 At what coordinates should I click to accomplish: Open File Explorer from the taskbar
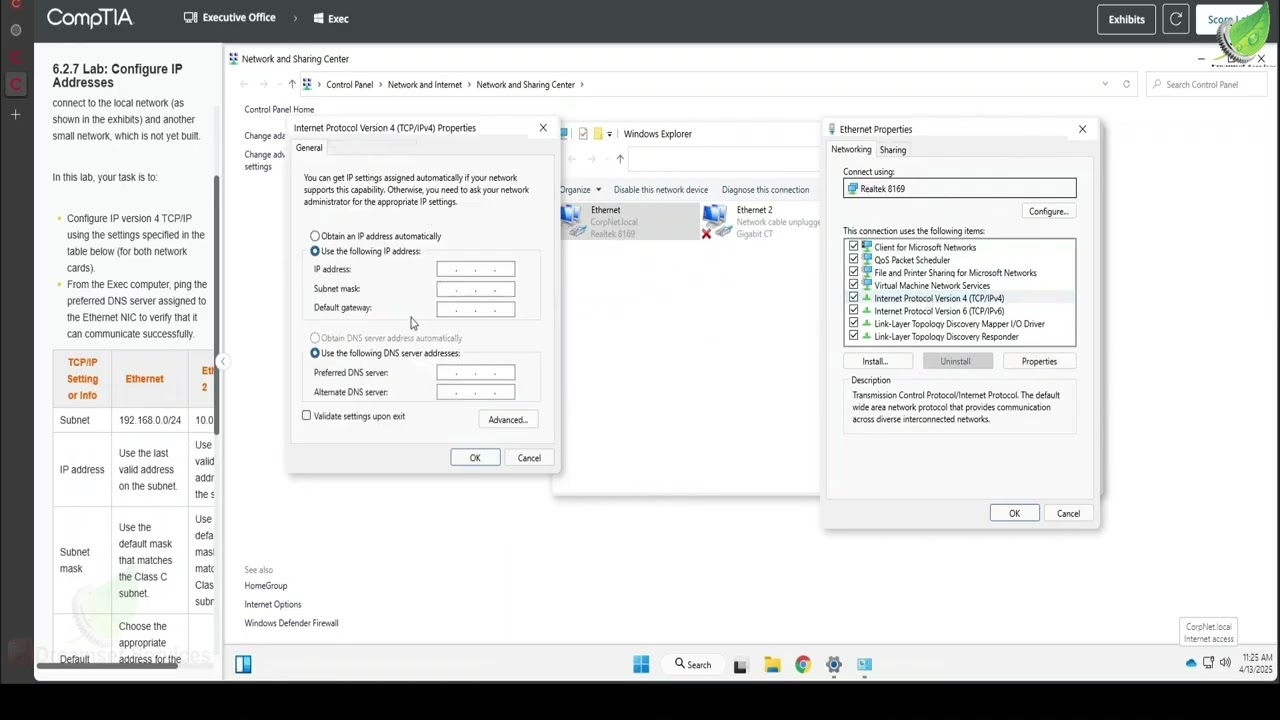pos(772,665)
